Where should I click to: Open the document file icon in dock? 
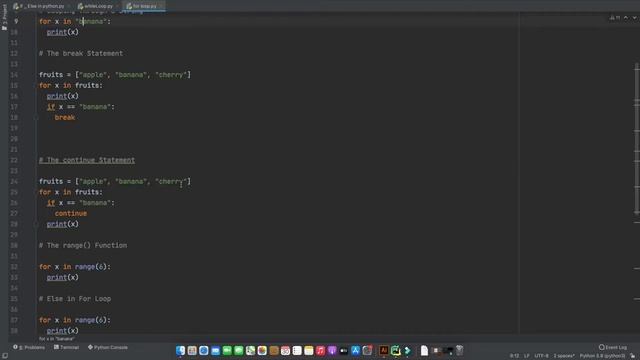coord(424,350)
